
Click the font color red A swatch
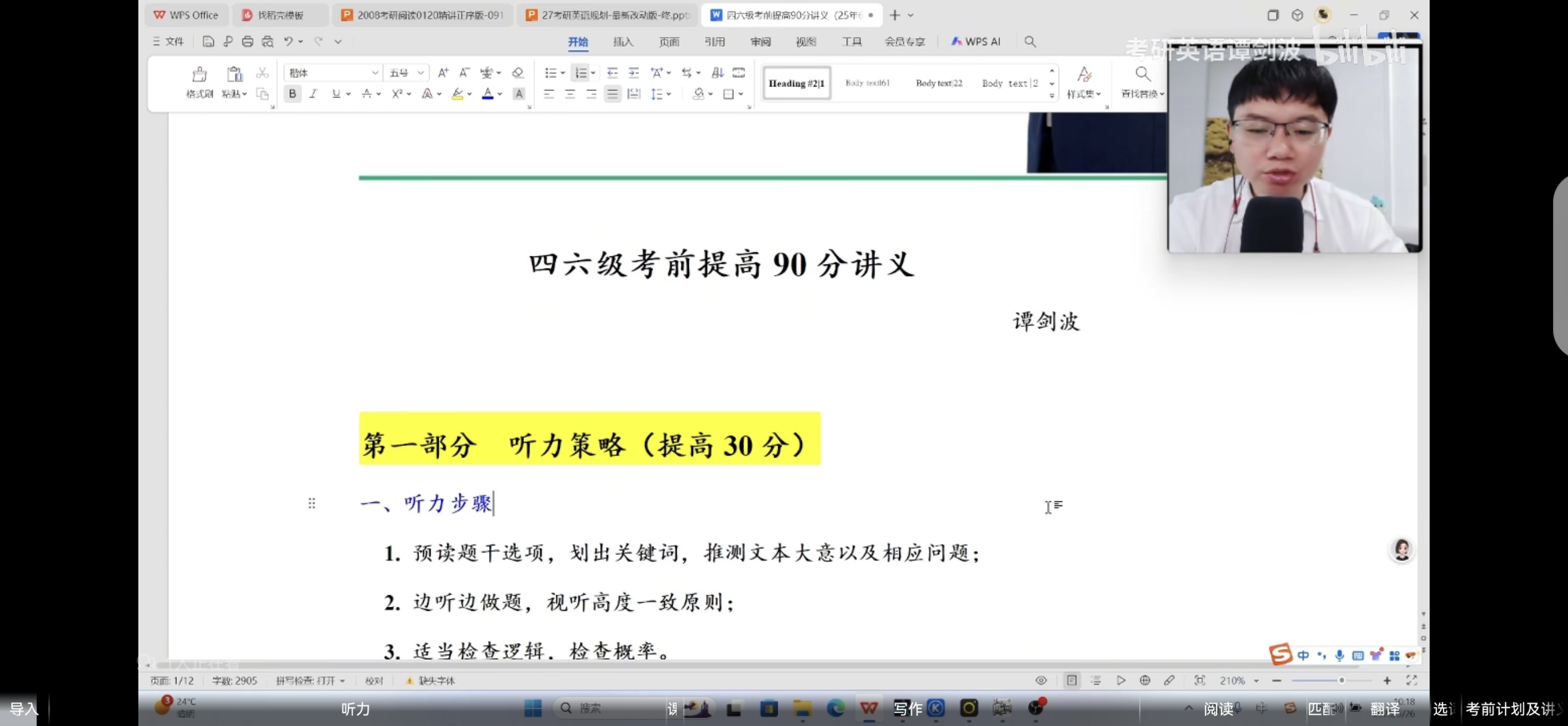(x=488, y=94)
